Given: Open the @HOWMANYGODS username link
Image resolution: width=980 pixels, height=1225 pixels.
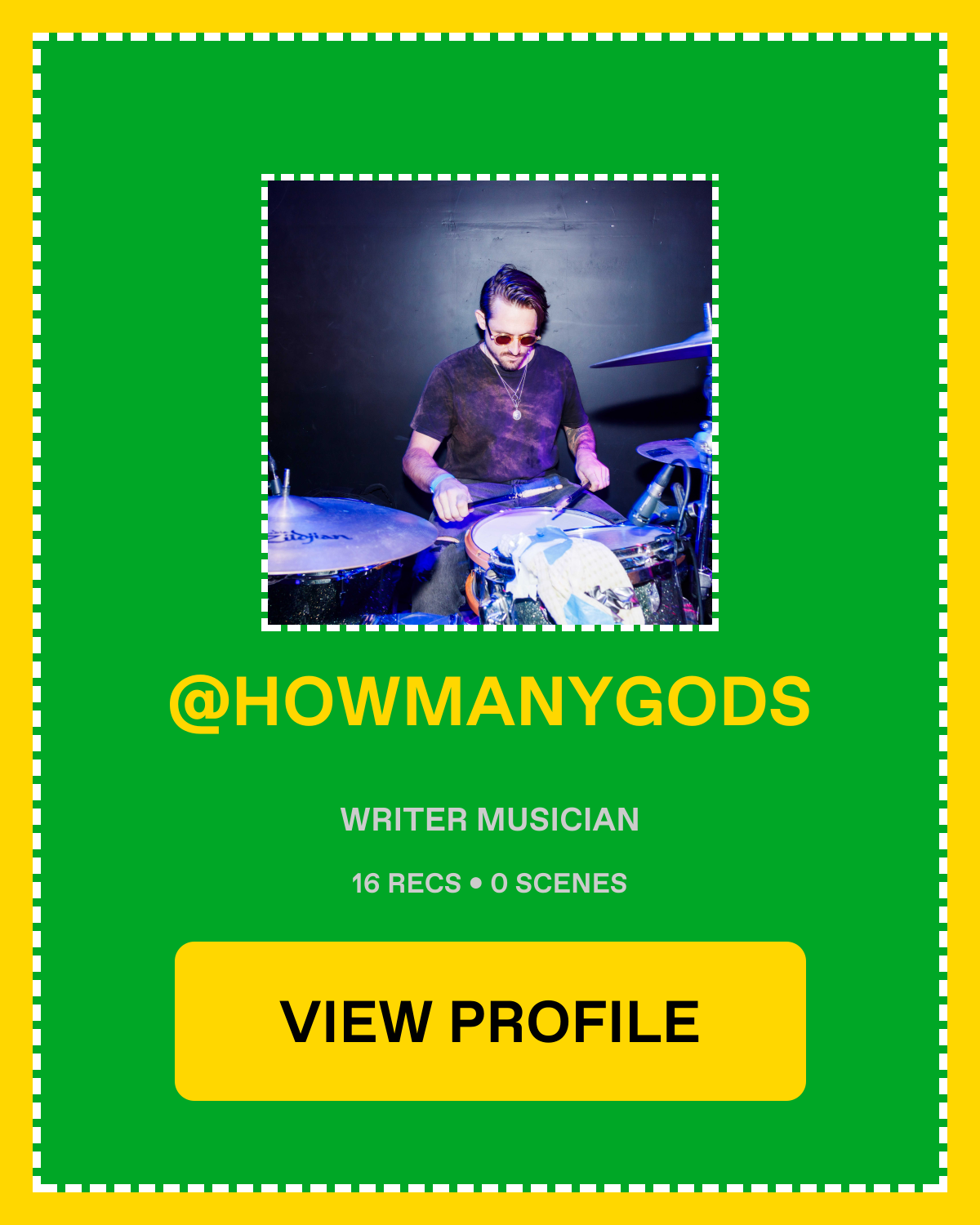Looking at the screenshot, I should [x=490, y=702].
